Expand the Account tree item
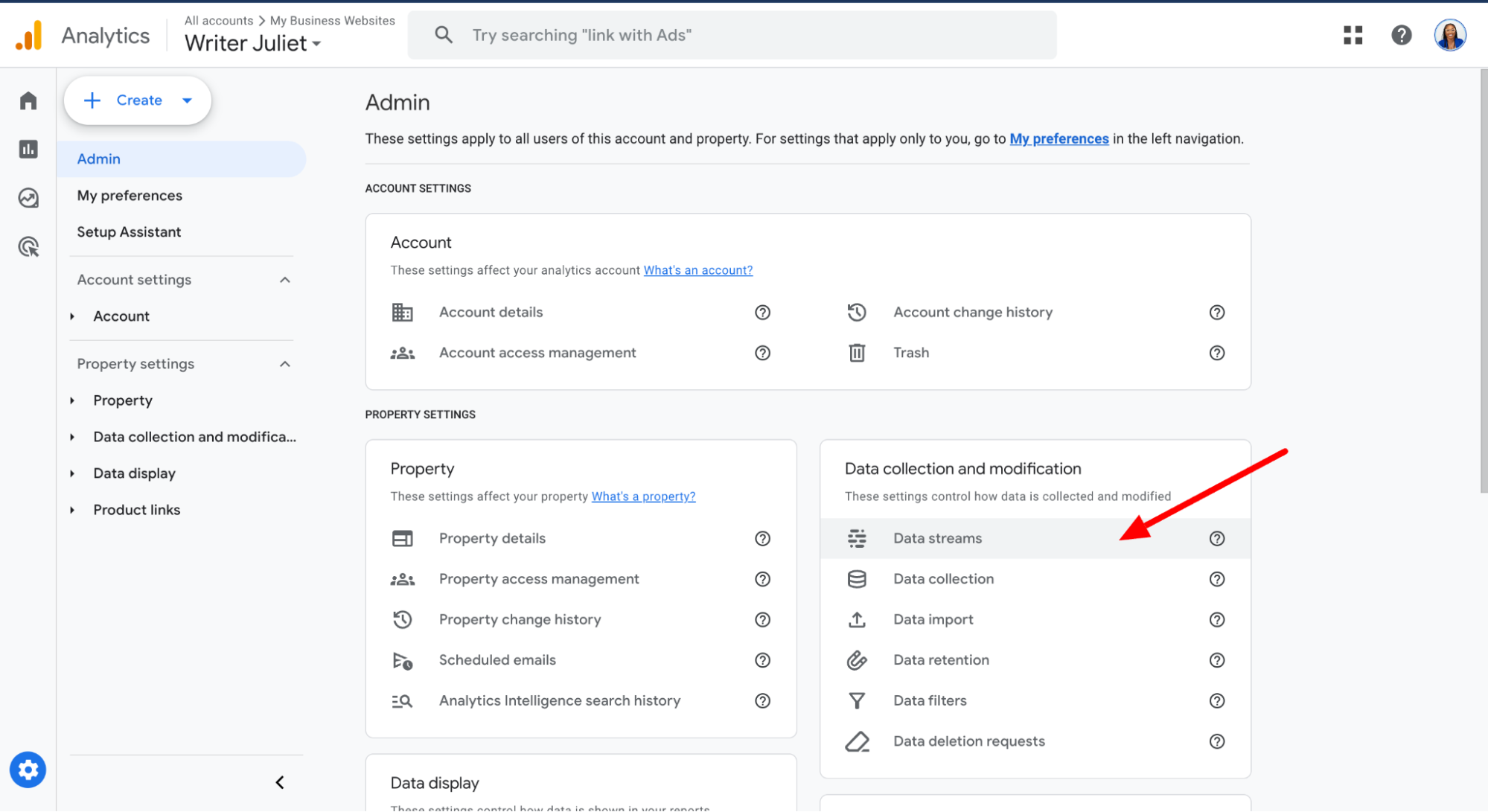This screenshot has height=812, width=1488. [x=72, y=316]
